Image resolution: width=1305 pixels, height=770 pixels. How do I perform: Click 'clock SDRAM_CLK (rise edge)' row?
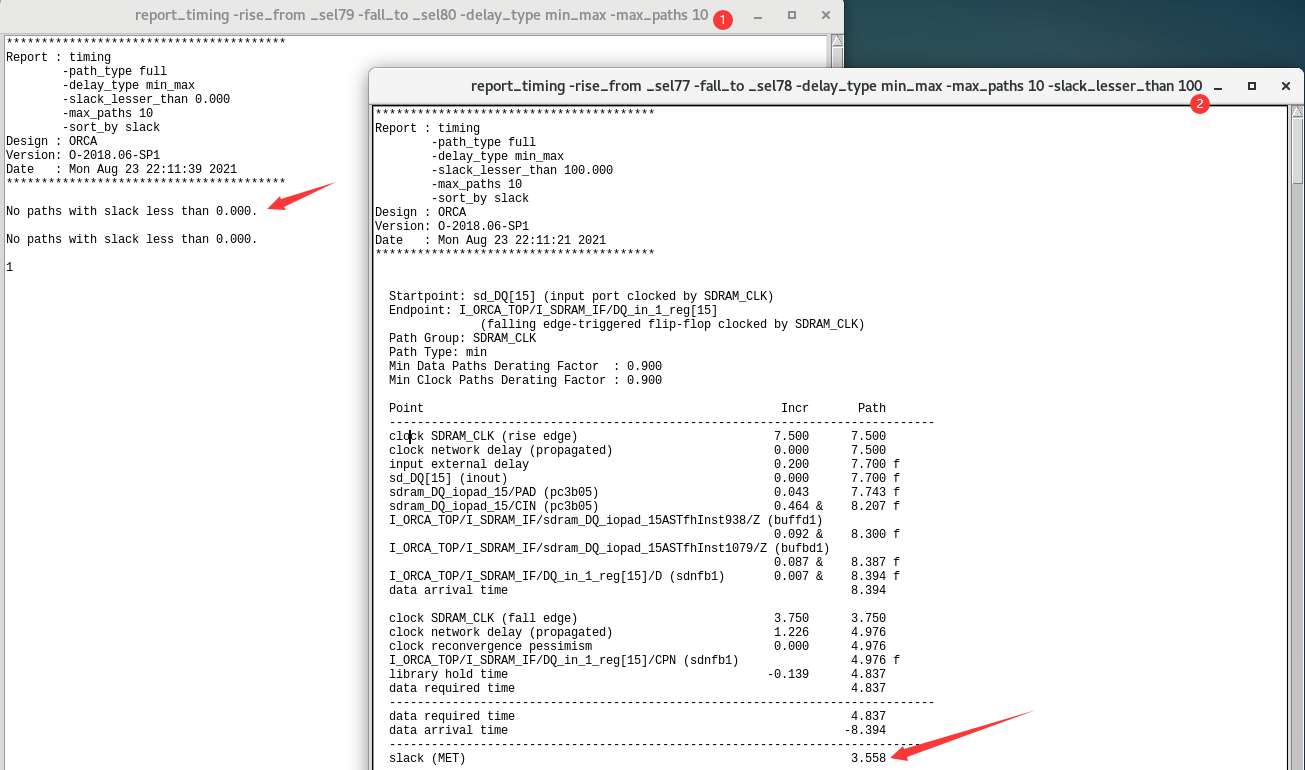click(x=637, y=436)
